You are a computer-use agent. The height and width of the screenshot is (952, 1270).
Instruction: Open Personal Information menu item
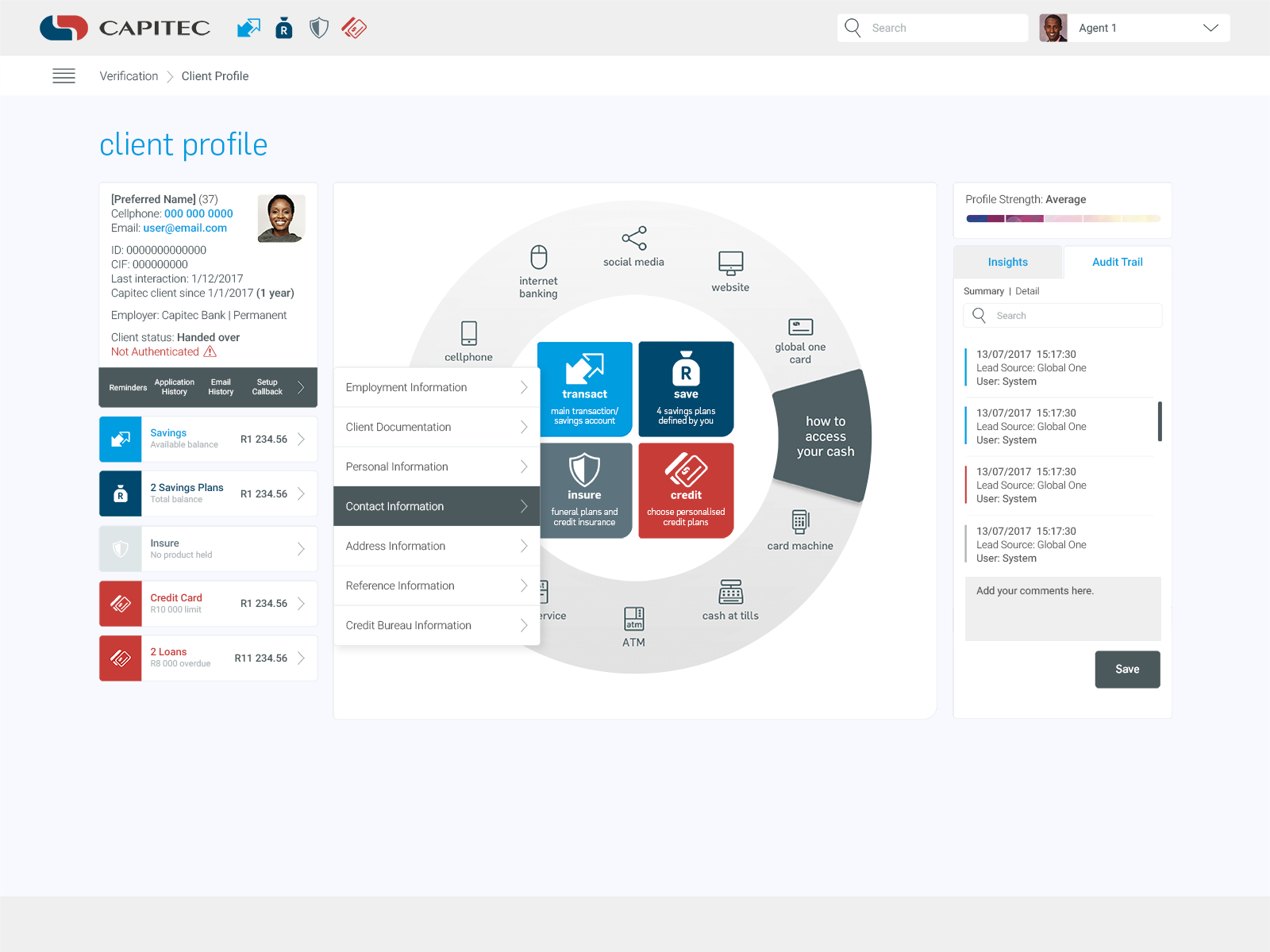[x=437, y=466]
